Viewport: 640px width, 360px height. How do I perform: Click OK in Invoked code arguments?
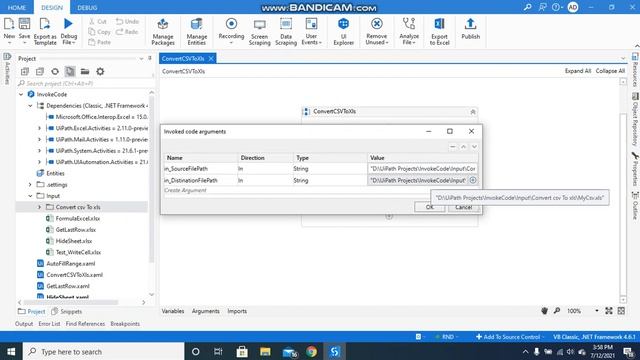click(x=429, y=207)
